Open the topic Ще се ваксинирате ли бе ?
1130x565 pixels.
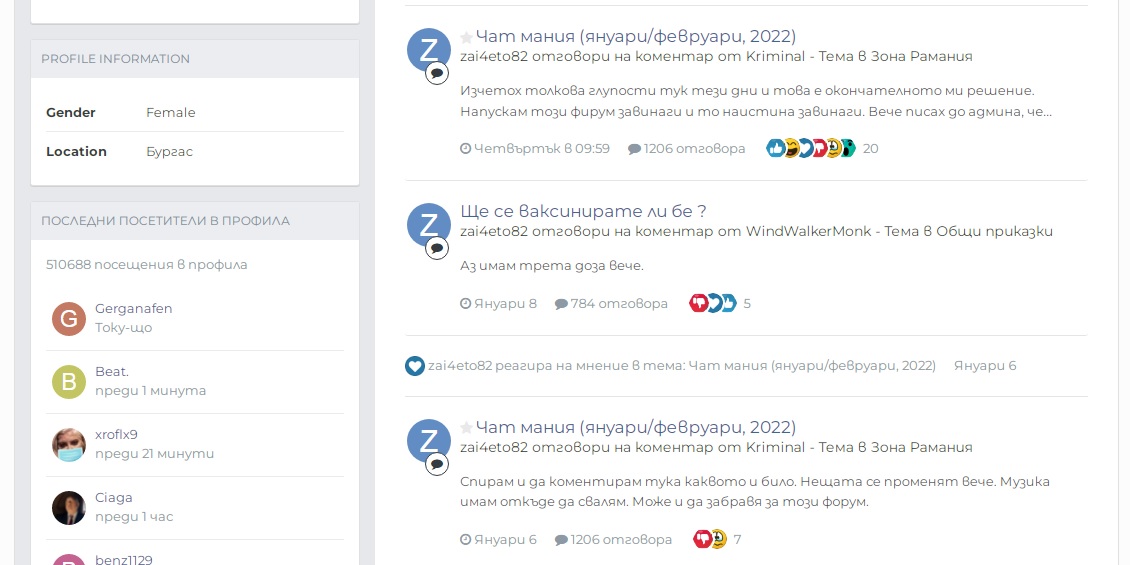coord(583,211)
